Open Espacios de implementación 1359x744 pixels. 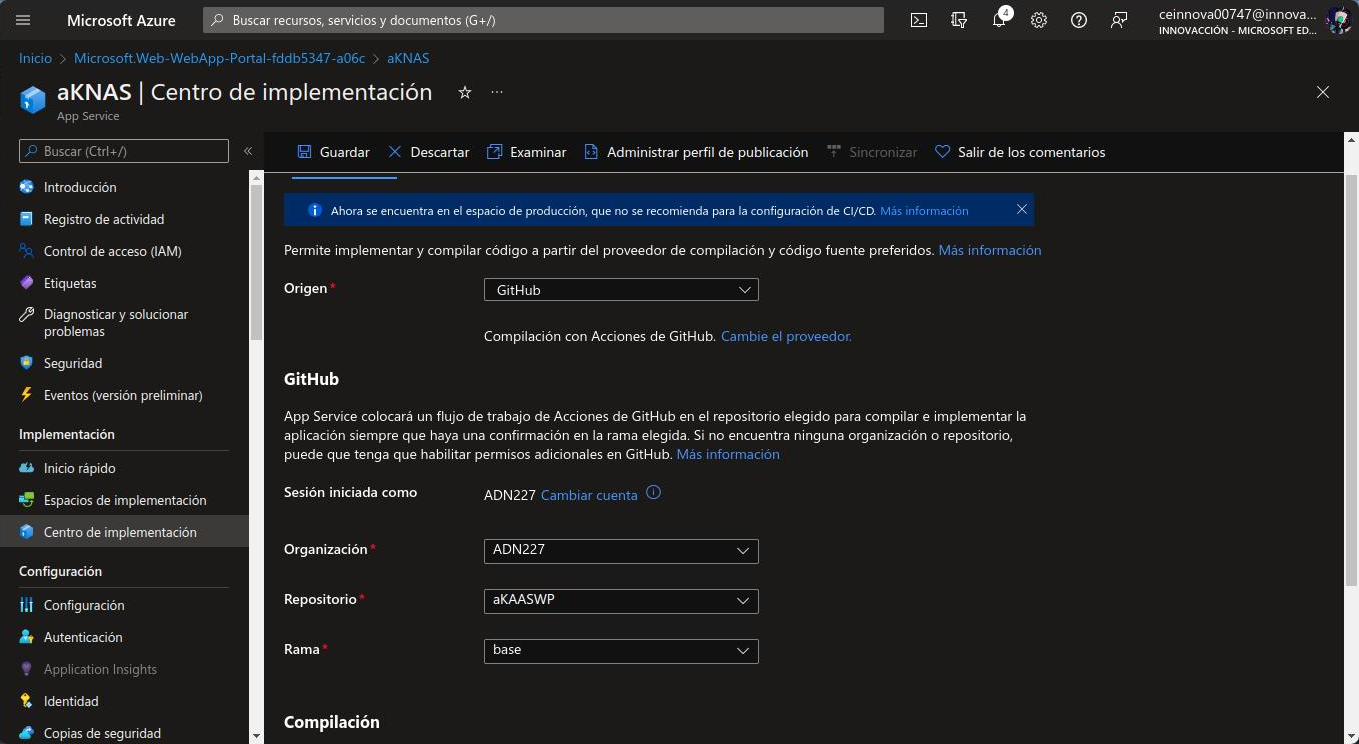pyautogui.click(x=124, y=500)
